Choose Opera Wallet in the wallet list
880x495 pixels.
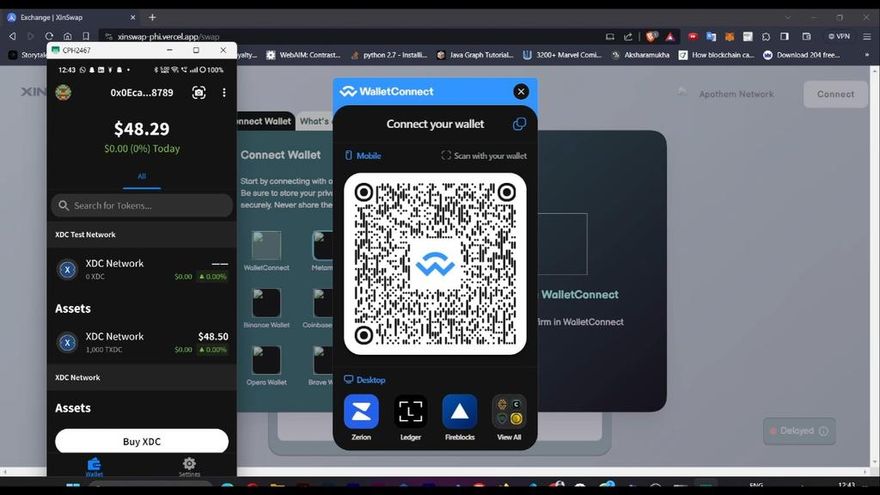[x=267, y=366]
